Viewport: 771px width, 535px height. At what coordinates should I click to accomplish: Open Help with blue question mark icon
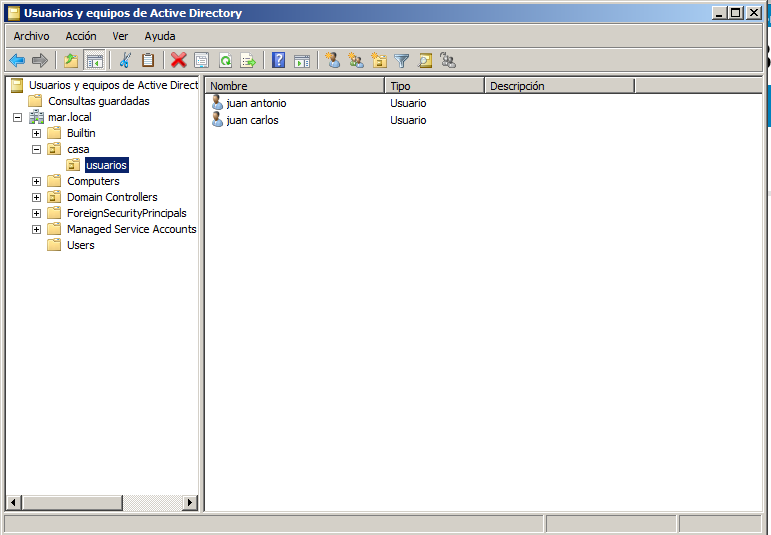click(x=278, y=61)
